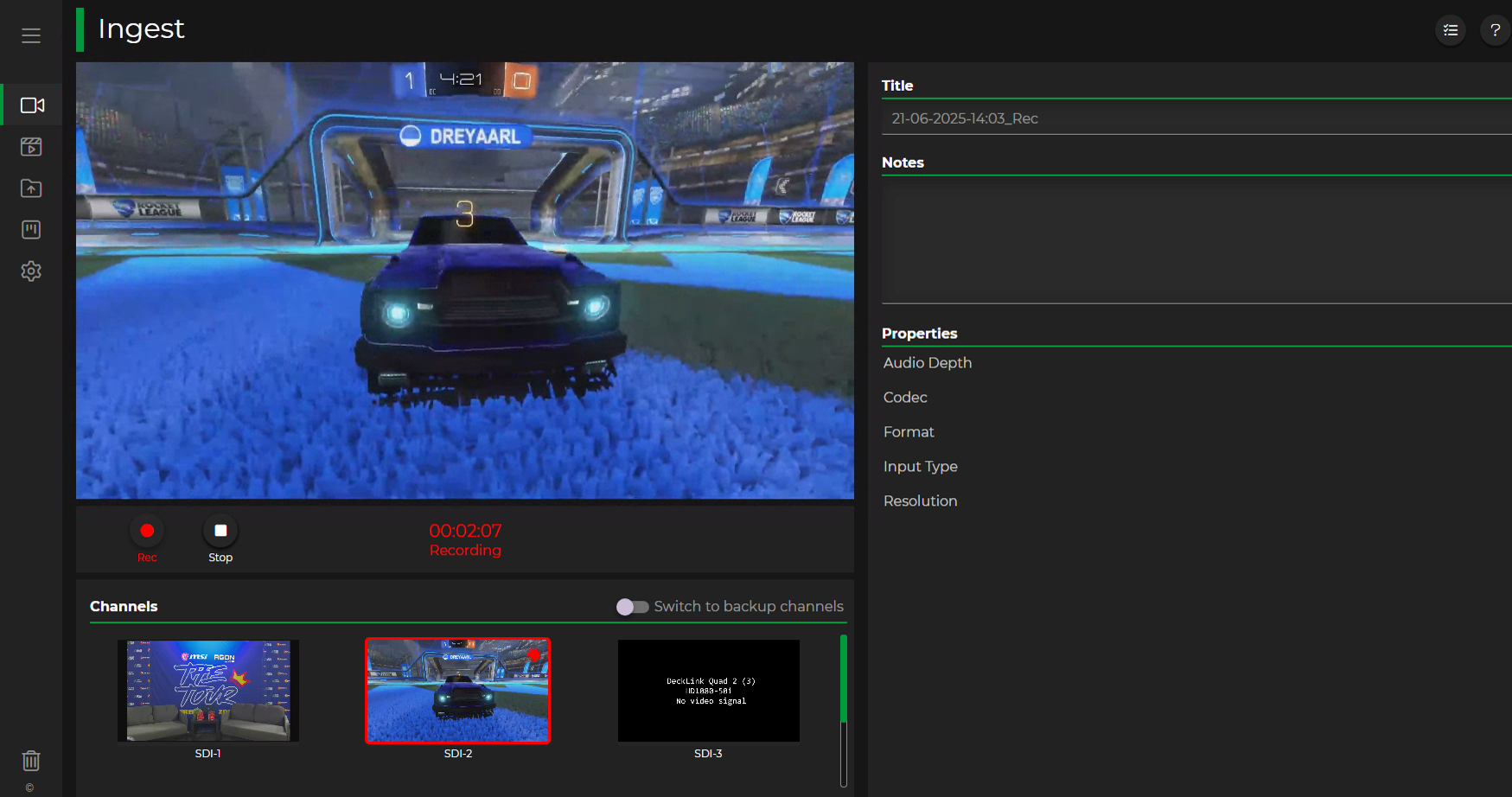This screenshot has height=797, width=1512.
Task: Toggle Switch to backup channels
Action: point(633,607)
